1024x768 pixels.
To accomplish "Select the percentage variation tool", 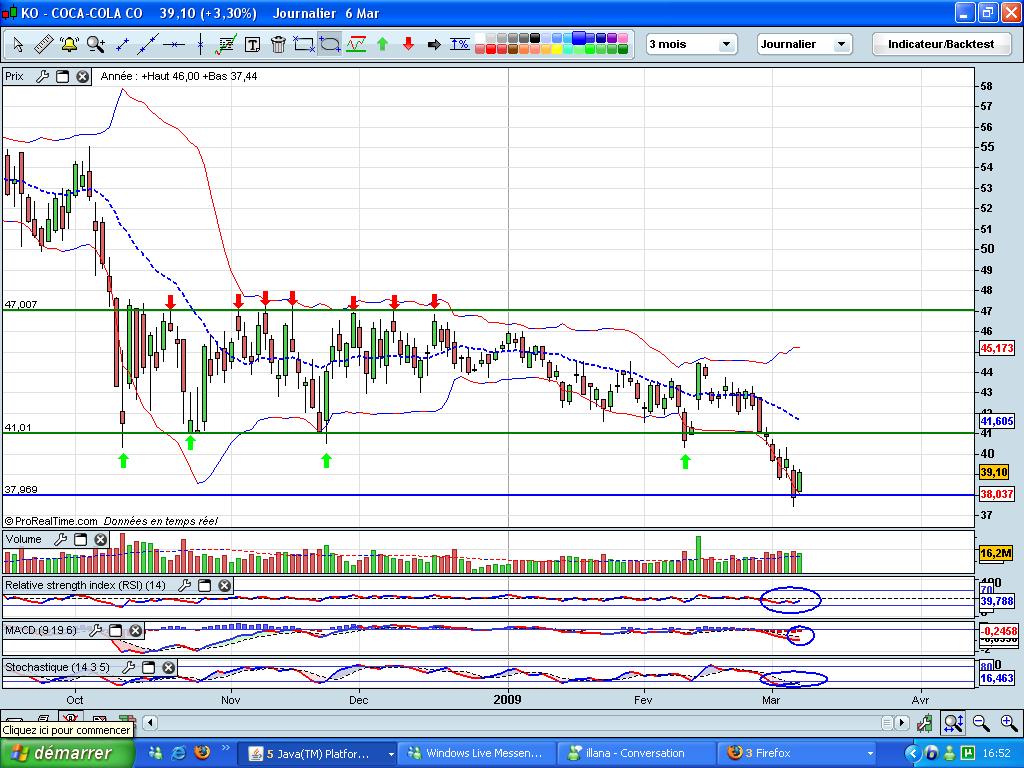I will [x=460, y=44].
